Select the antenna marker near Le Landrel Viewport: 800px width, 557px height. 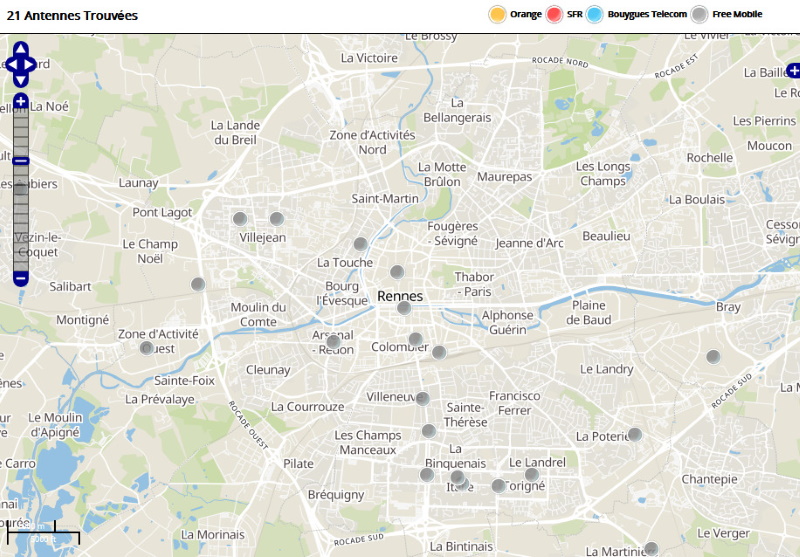(x=532, y=474)
